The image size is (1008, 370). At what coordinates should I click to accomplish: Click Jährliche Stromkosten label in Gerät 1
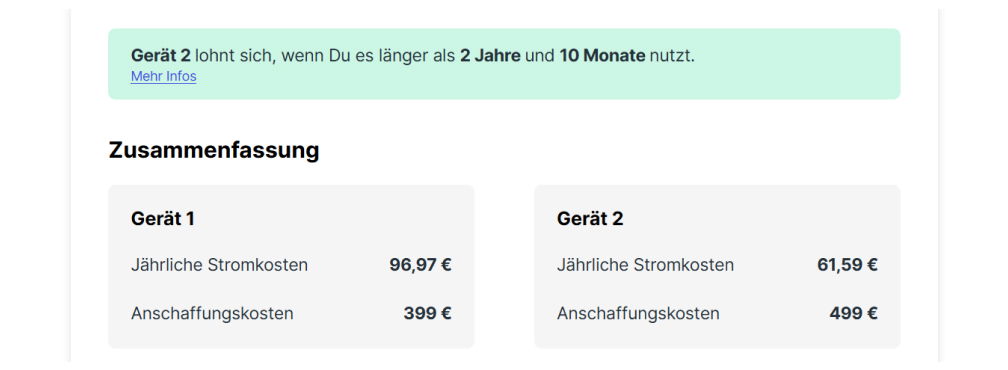pyautogui.click(x=219, y=265)
